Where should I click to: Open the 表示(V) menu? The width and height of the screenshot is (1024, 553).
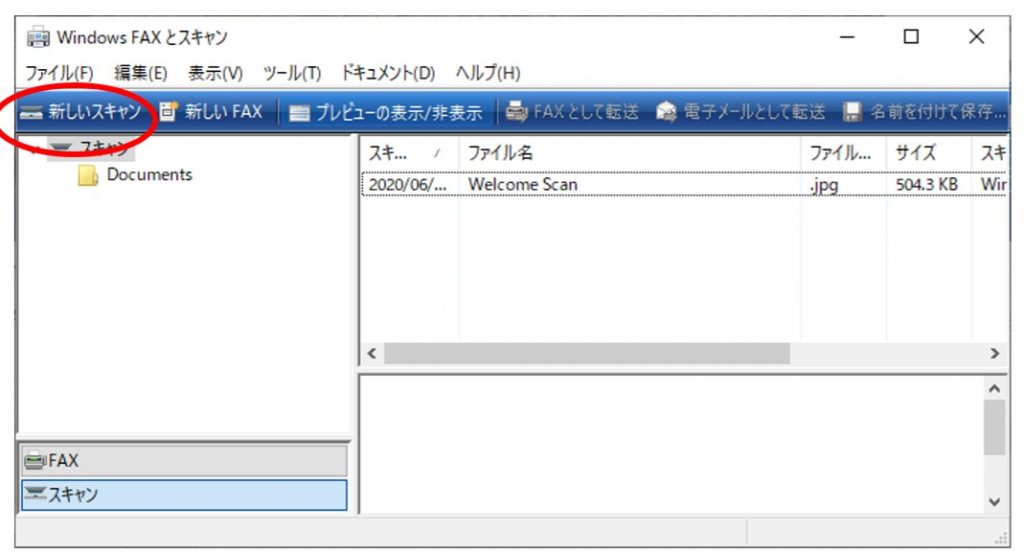[215, 72]
